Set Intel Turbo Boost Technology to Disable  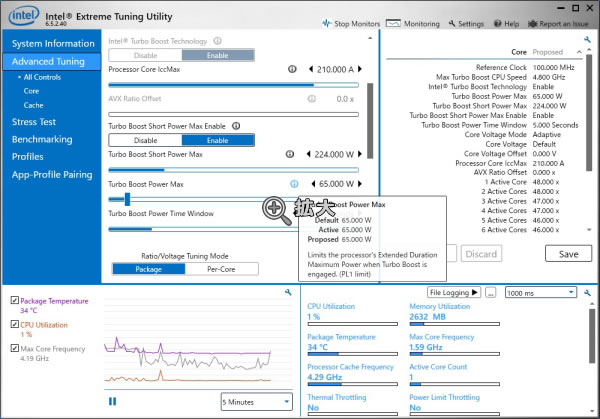[145, 55]
